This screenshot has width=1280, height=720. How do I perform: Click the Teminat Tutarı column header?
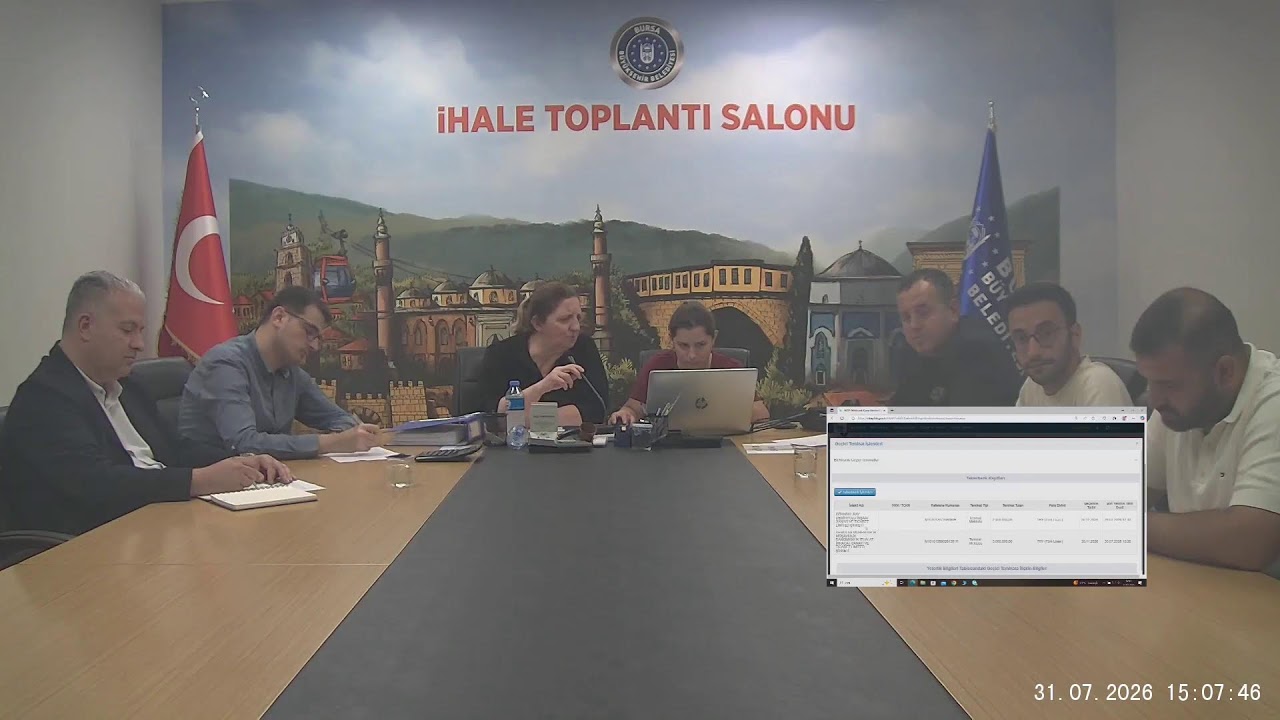coord(1013,505)
